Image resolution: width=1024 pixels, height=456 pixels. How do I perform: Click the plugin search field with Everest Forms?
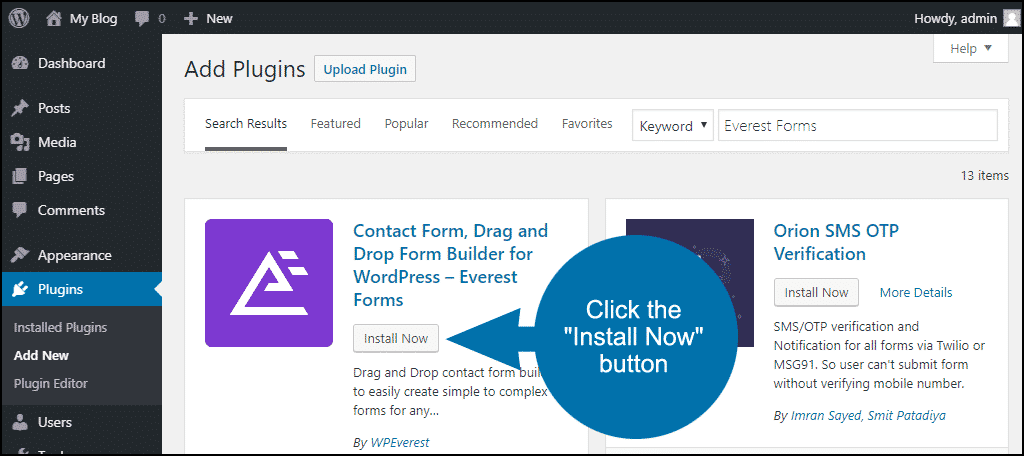tap(857, 125)
